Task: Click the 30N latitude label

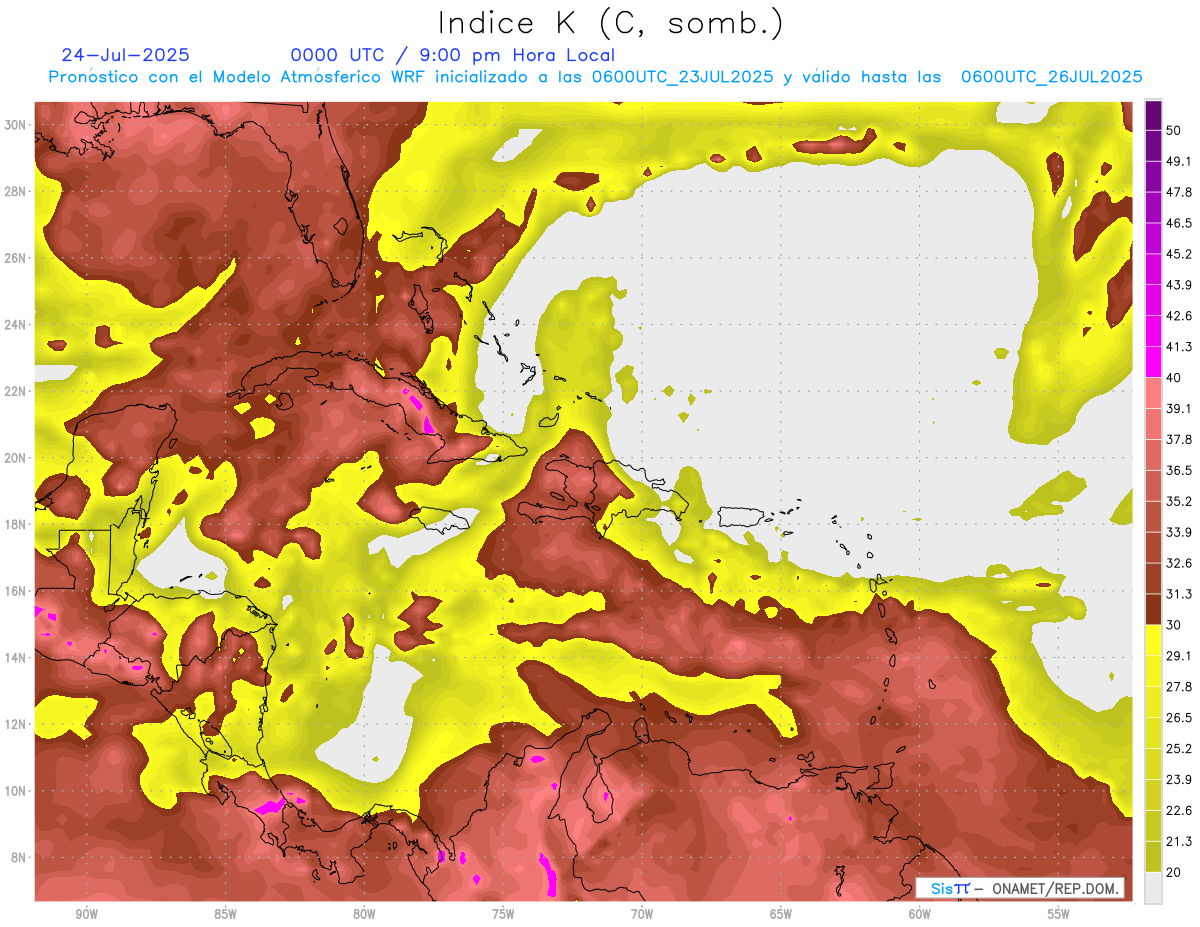Action: 15,124
